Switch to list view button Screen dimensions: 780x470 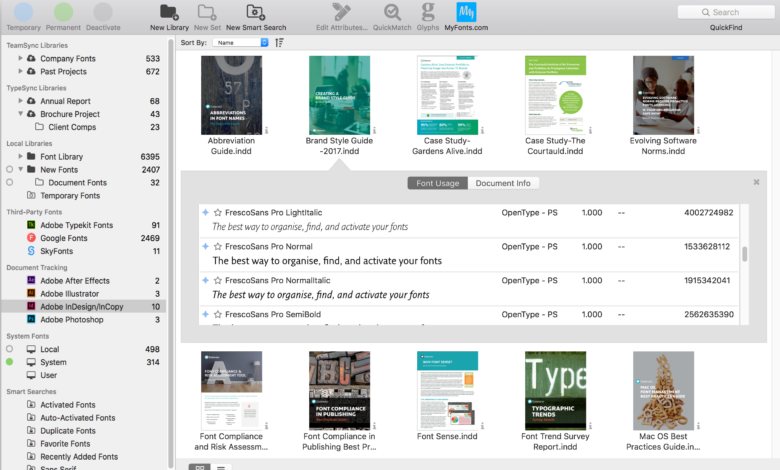221,466
